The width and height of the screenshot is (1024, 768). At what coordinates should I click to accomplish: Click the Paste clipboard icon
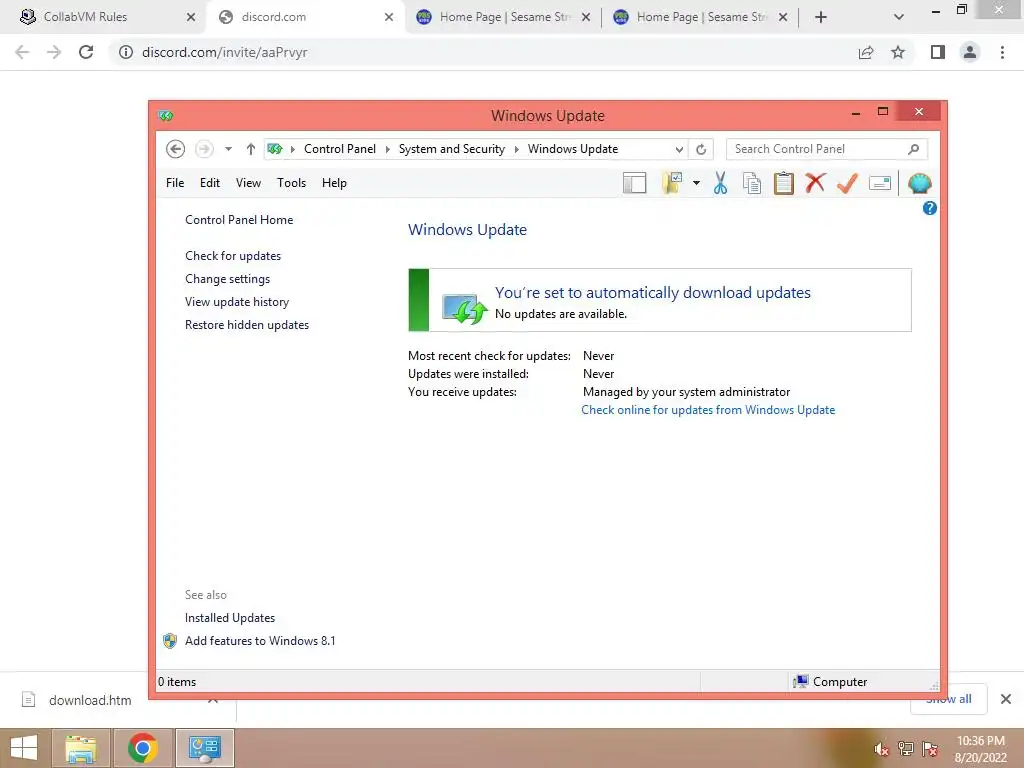coord(784,184)
